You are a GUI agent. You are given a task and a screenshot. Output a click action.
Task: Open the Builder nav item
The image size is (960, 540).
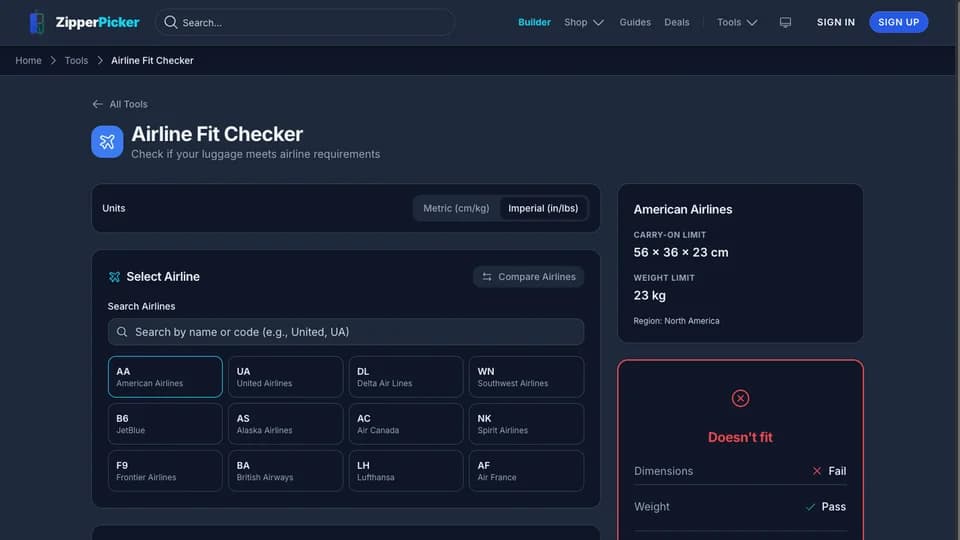(534, 22)
